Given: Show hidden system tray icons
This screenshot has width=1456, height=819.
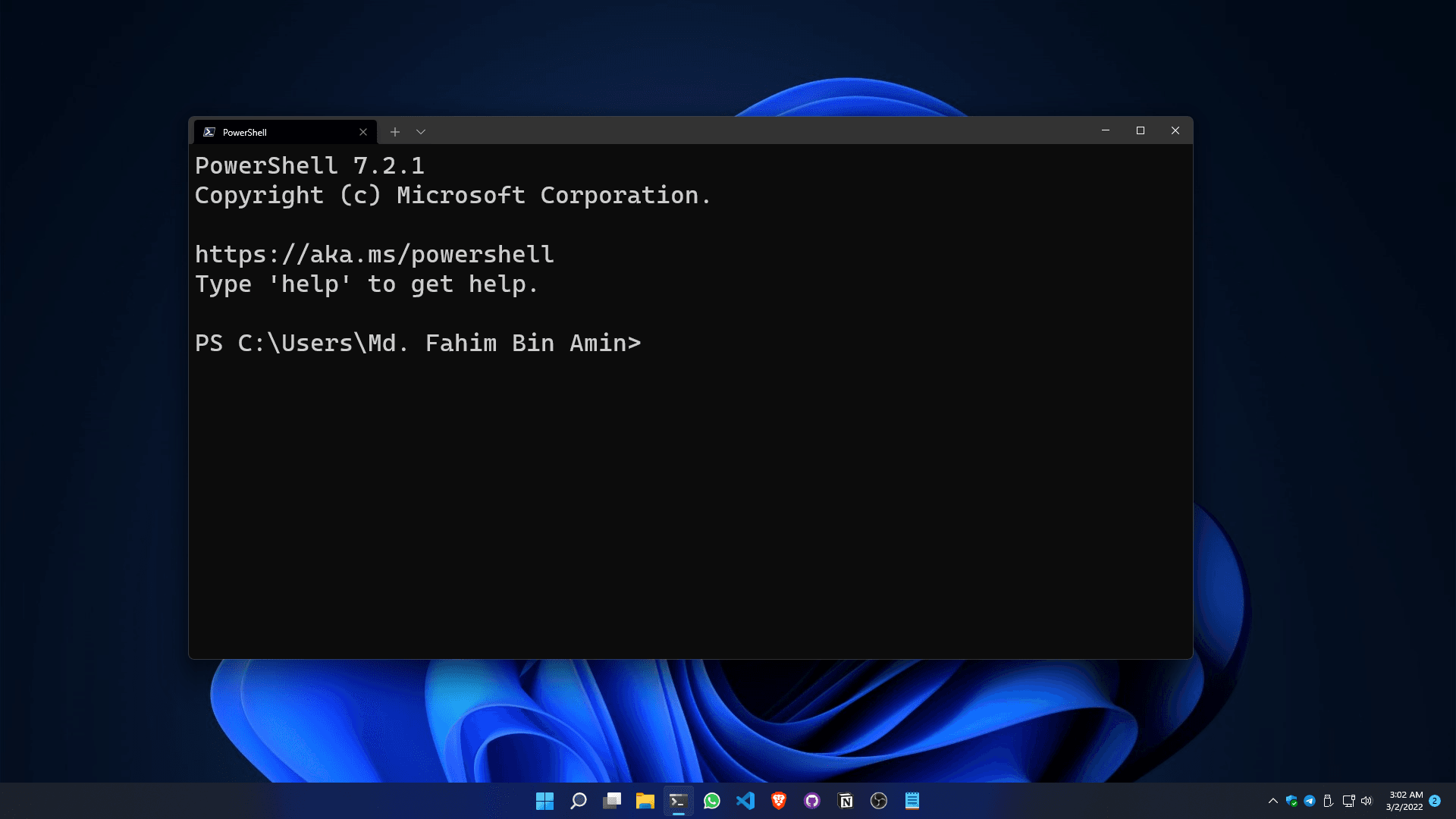Looking at the screenshot, I should tap(1273, 801).
